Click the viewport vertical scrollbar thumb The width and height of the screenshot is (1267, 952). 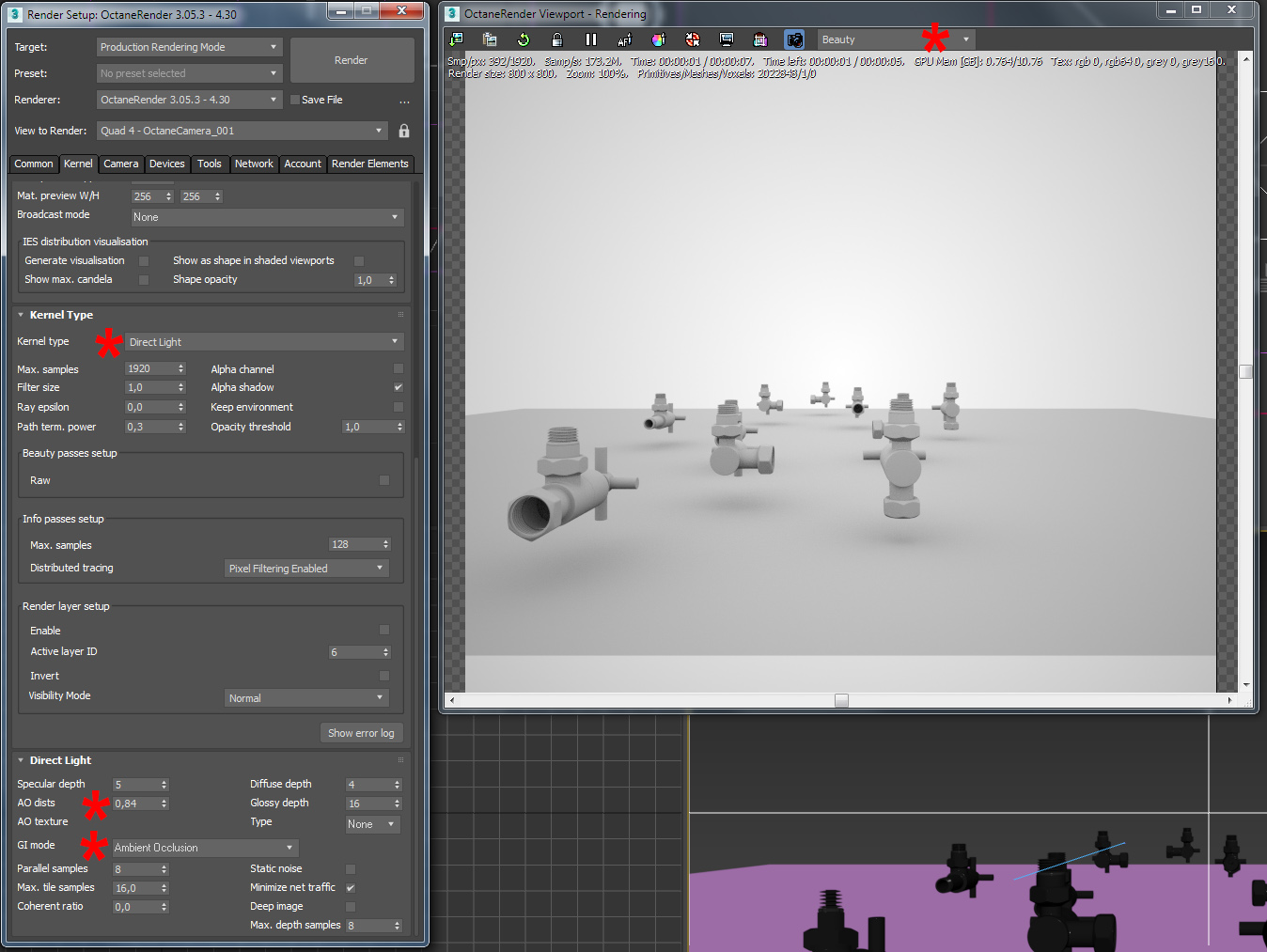click(1246, 371)
